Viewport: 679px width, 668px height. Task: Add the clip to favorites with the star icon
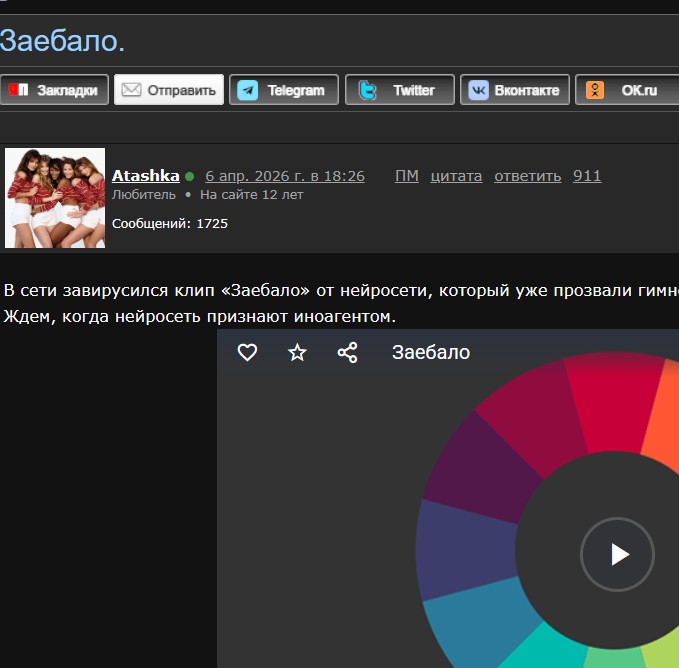pos(297,352)
